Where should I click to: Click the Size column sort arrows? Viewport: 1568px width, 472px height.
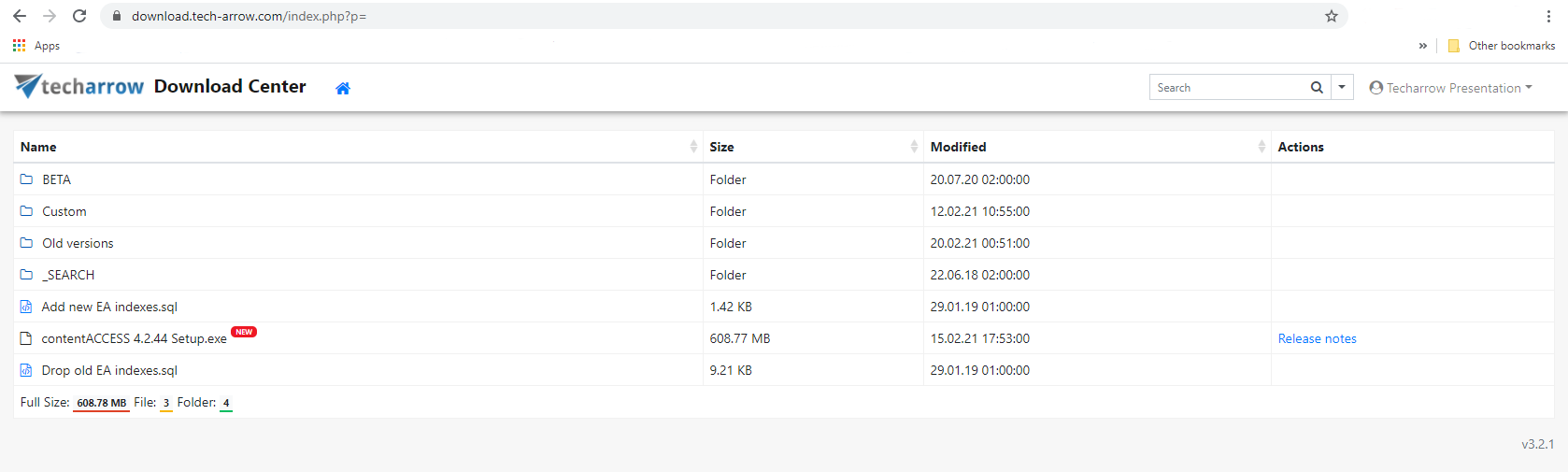tap(914, 147)
